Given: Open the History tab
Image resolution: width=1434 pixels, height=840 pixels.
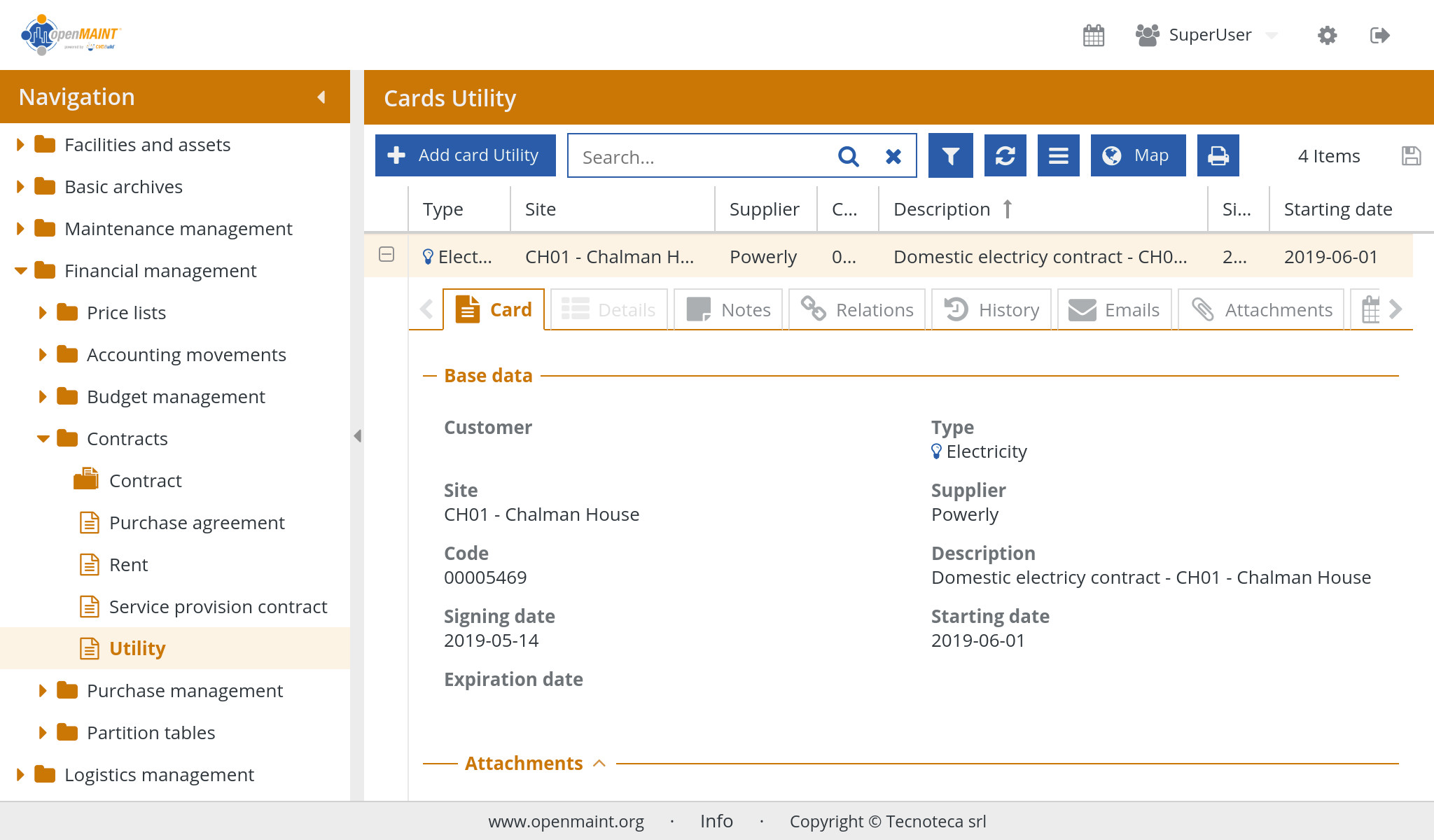Looking at the screenshot, I should pos(991,309).
